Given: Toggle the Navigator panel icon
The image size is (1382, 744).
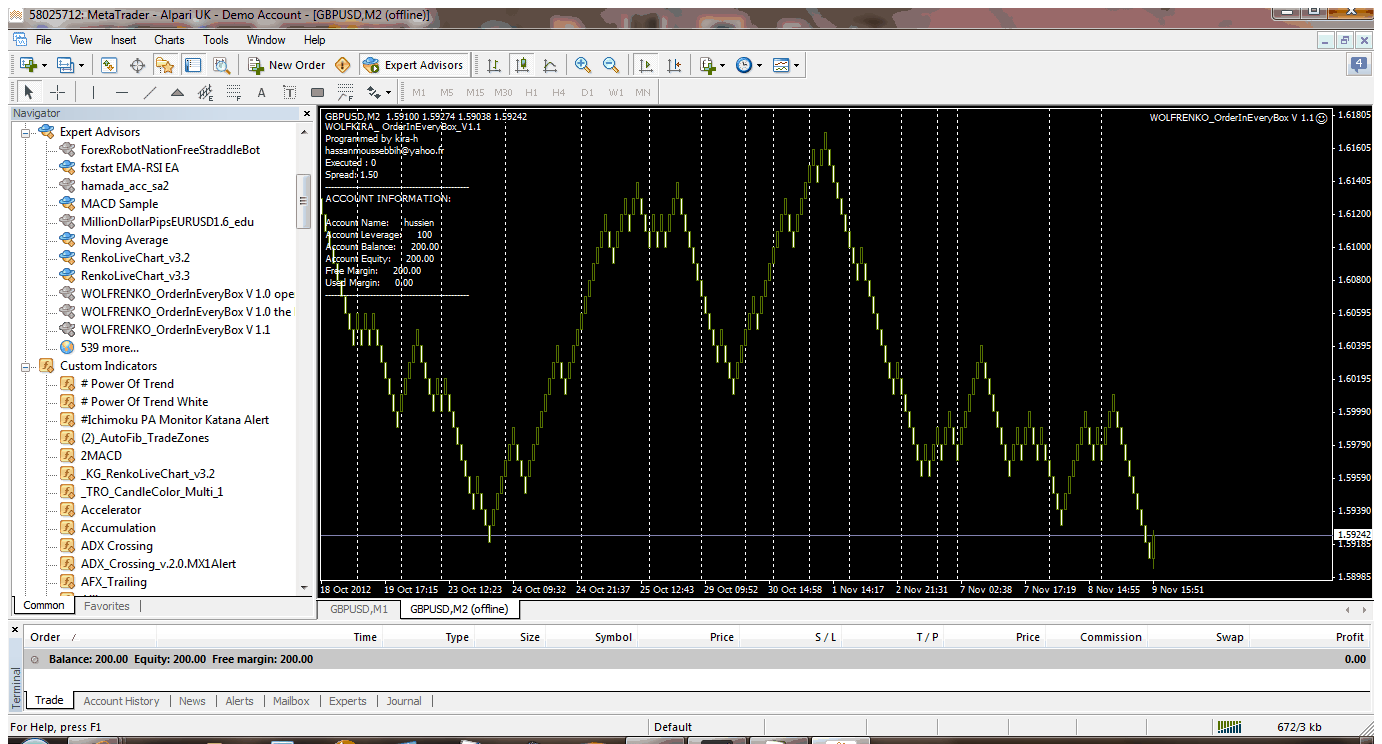Looking at the screenshot, I should [165, 65].
